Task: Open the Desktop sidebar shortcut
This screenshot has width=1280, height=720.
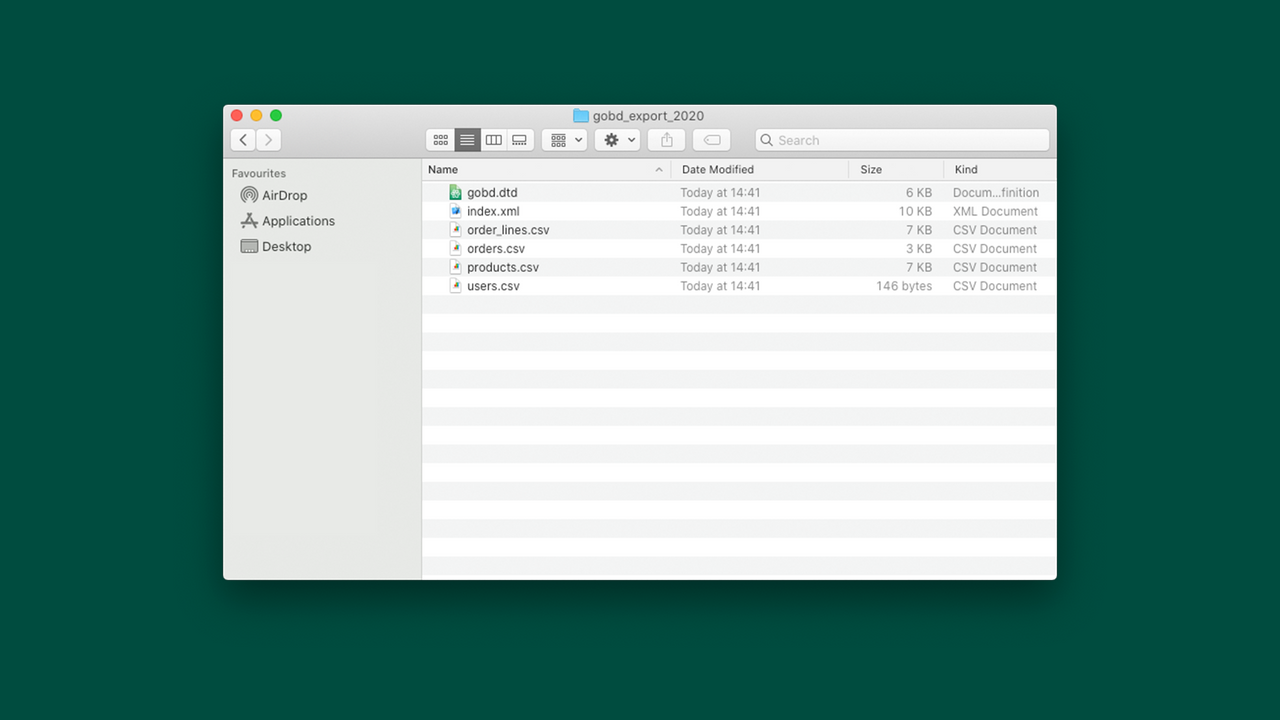Action: point(286,246)
